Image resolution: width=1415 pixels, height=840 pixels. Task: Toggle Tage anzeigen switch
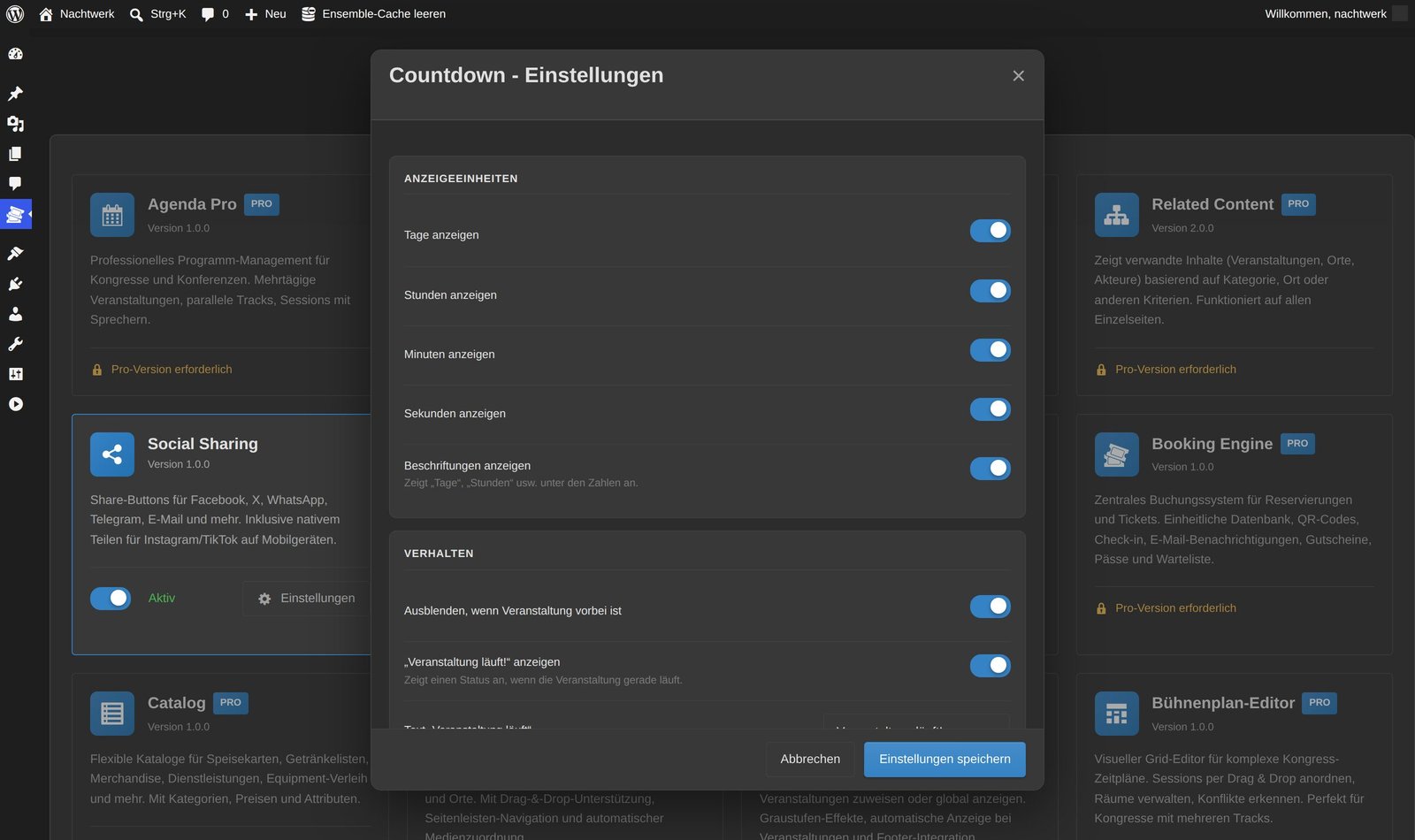990,231
